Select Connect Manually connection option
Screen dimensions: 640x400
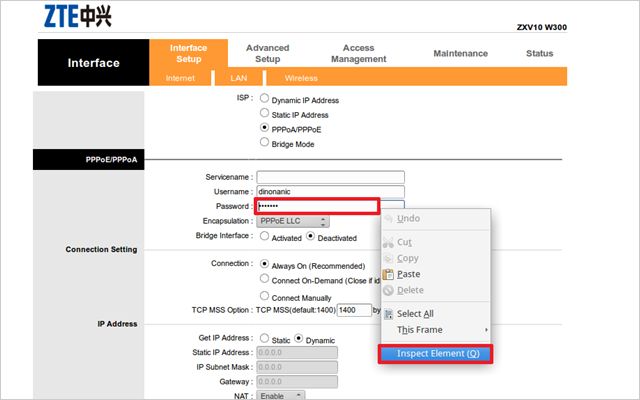(264, 296)
